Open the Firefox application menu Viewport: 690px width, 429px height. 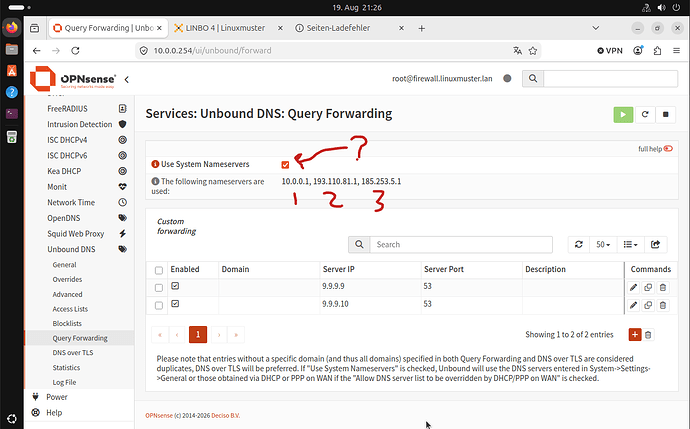[x=676, y=51]
